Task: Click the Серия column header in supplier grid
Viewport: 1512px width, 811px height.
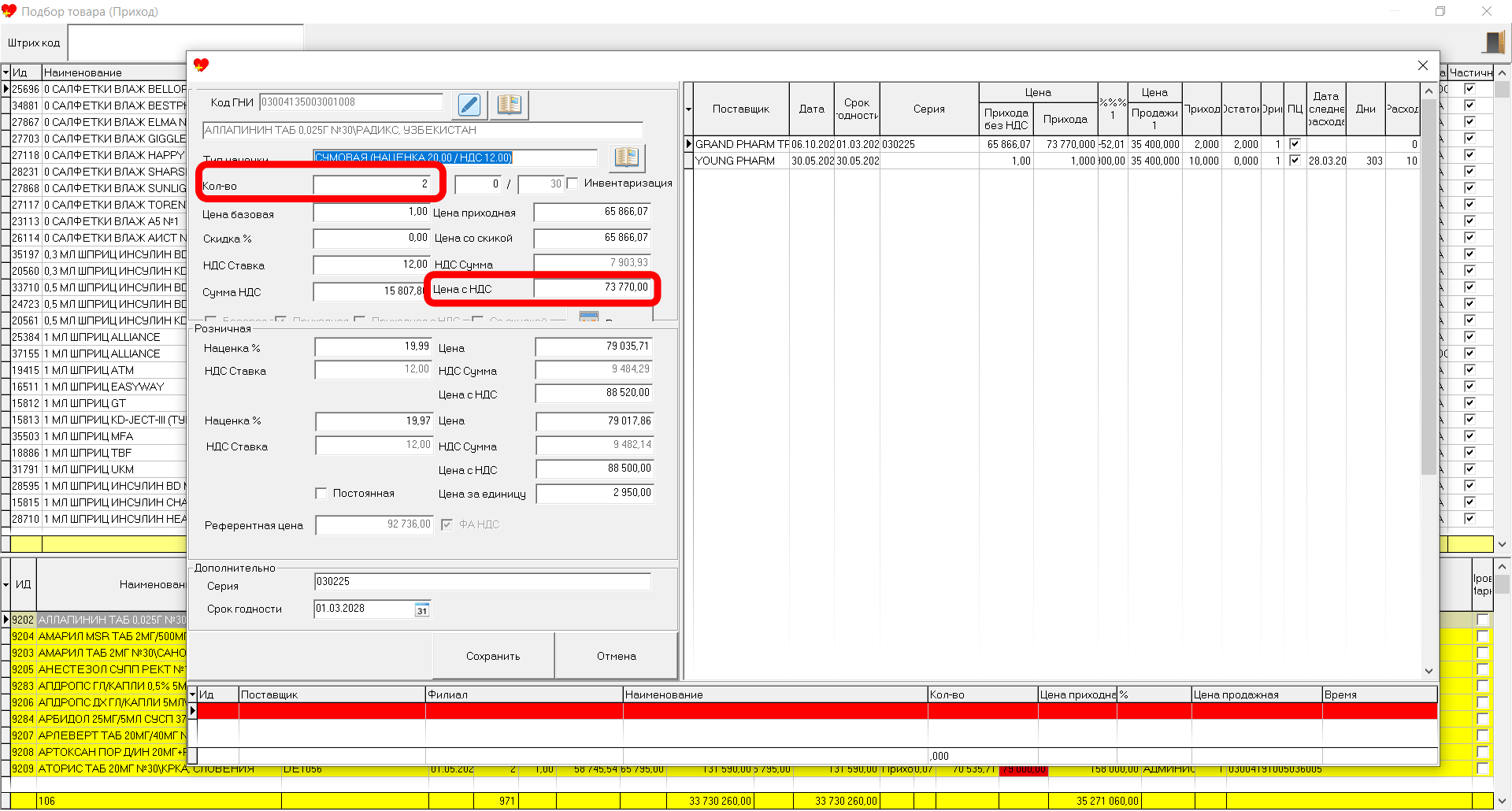Action: [929, 109]
